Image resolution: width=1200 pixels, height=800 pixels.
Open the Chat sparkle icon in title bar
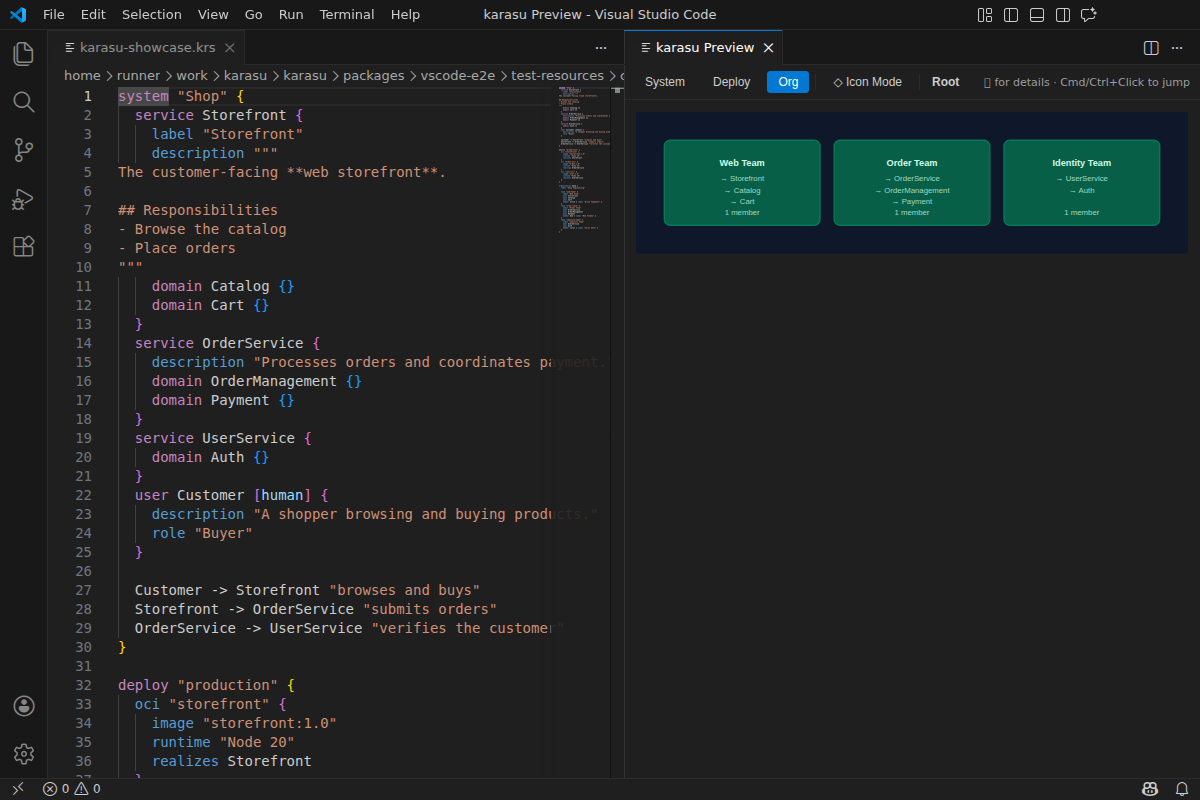click(x=1089, y=15)
